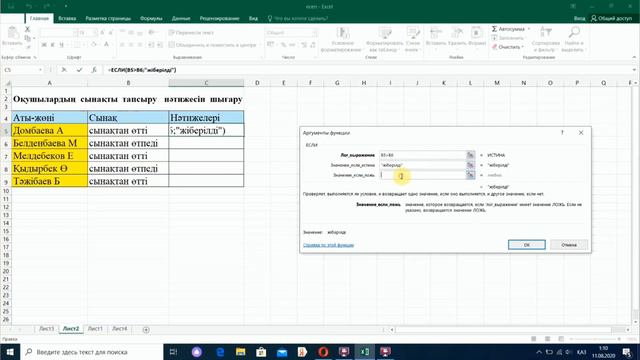Open Общий доступ sharing
Screen dimensions: 640x360
[611, 18]
